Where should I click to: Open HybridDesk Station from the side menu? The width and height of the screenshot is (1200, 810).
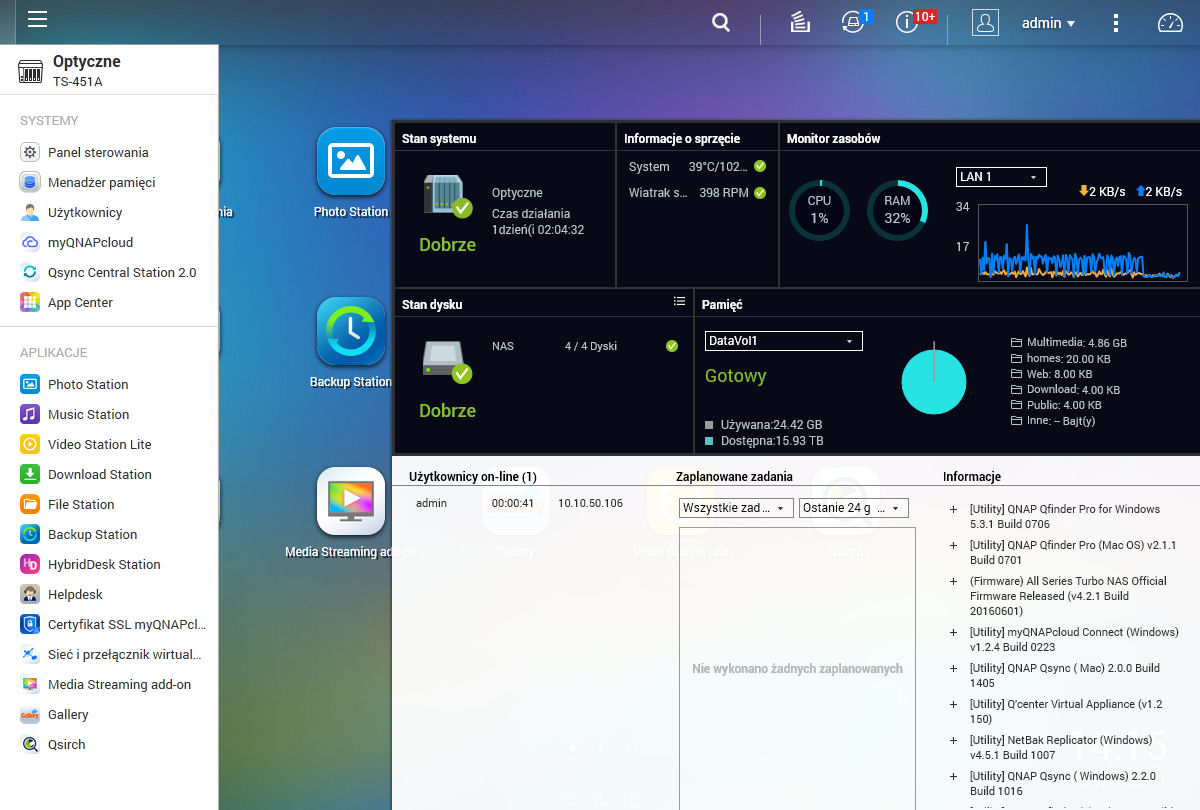pos(109,564)
